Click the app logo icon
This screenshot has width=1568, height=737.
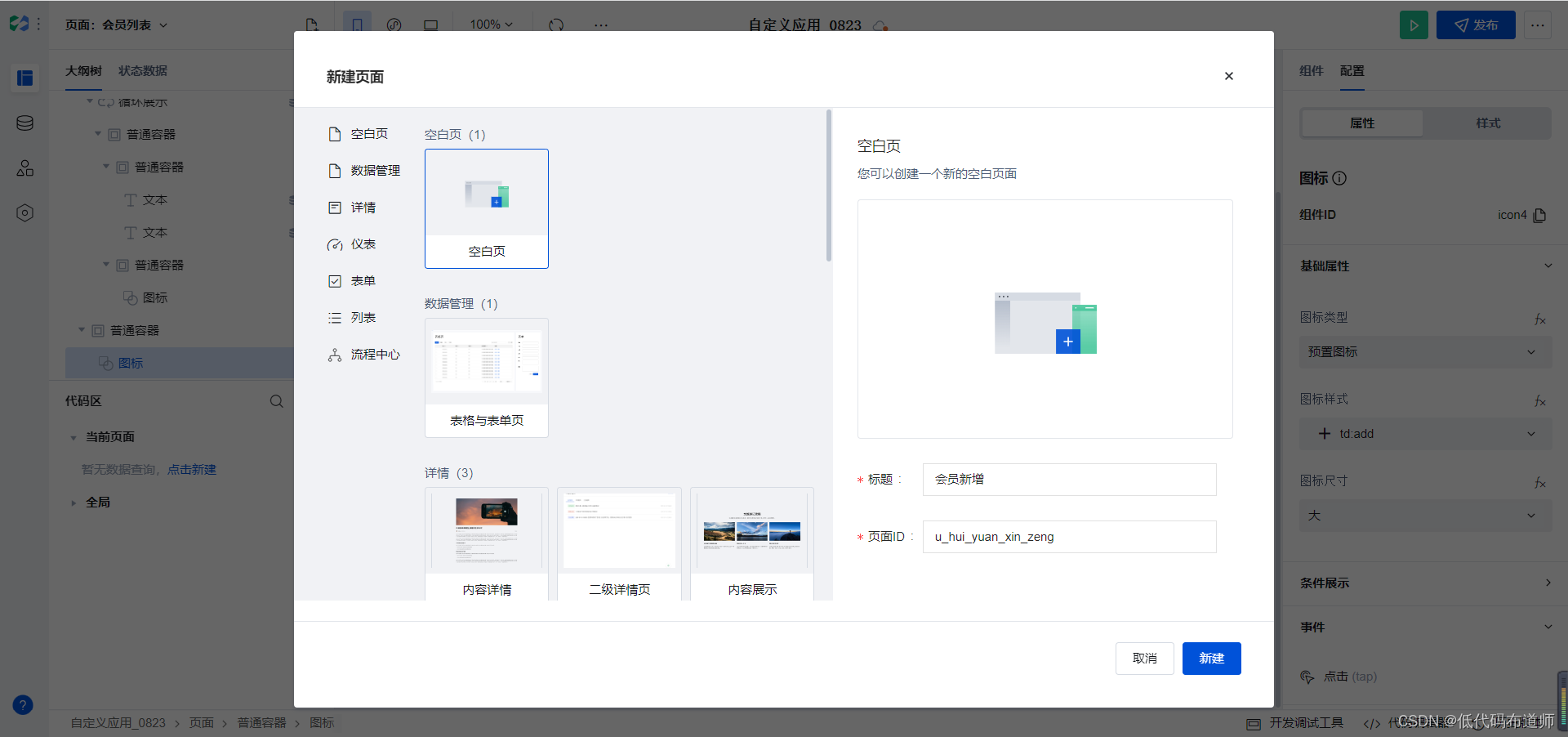click(20, 25)
